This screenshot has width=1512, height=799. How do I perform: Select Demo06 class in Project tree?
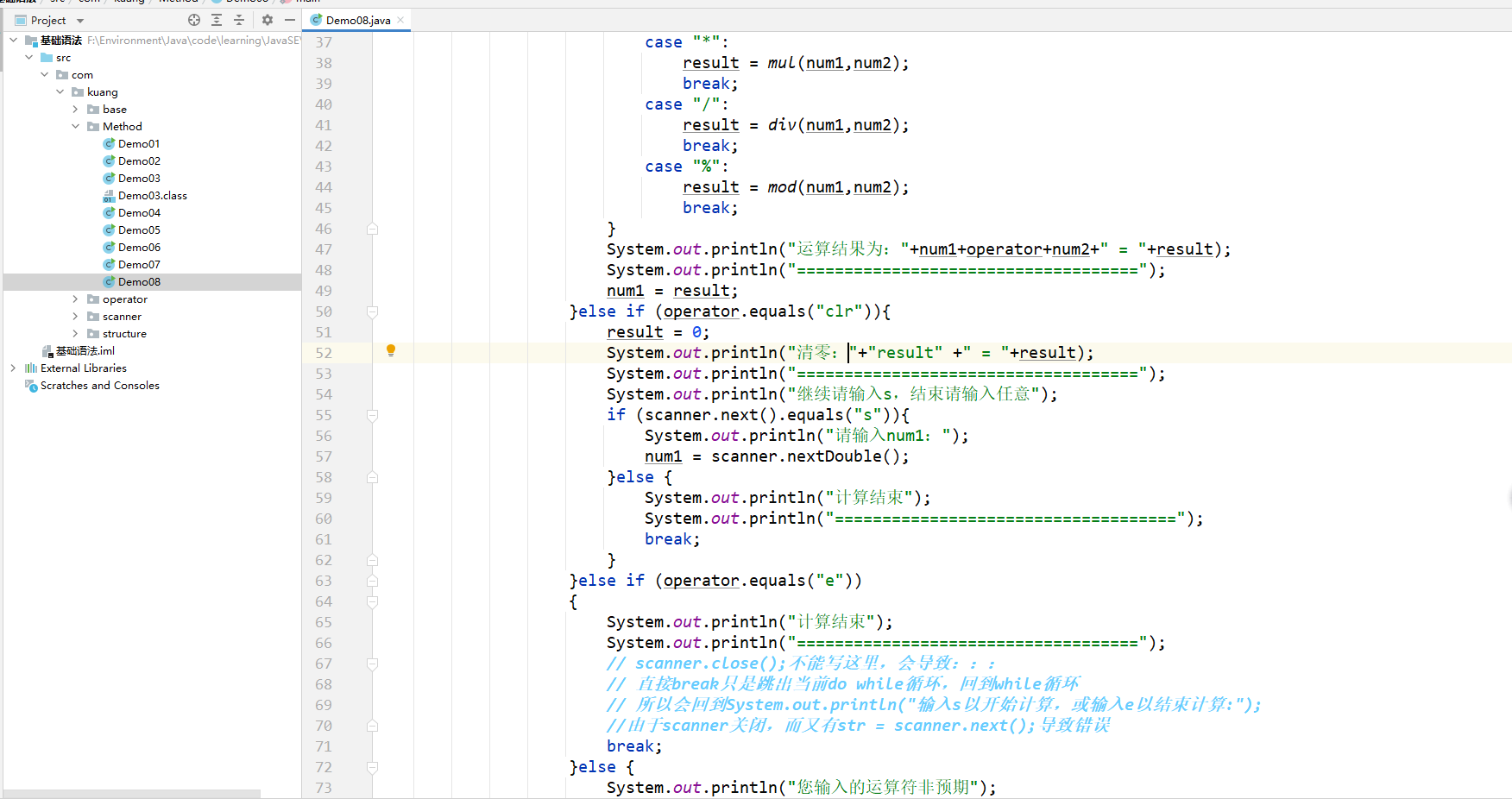139,248
